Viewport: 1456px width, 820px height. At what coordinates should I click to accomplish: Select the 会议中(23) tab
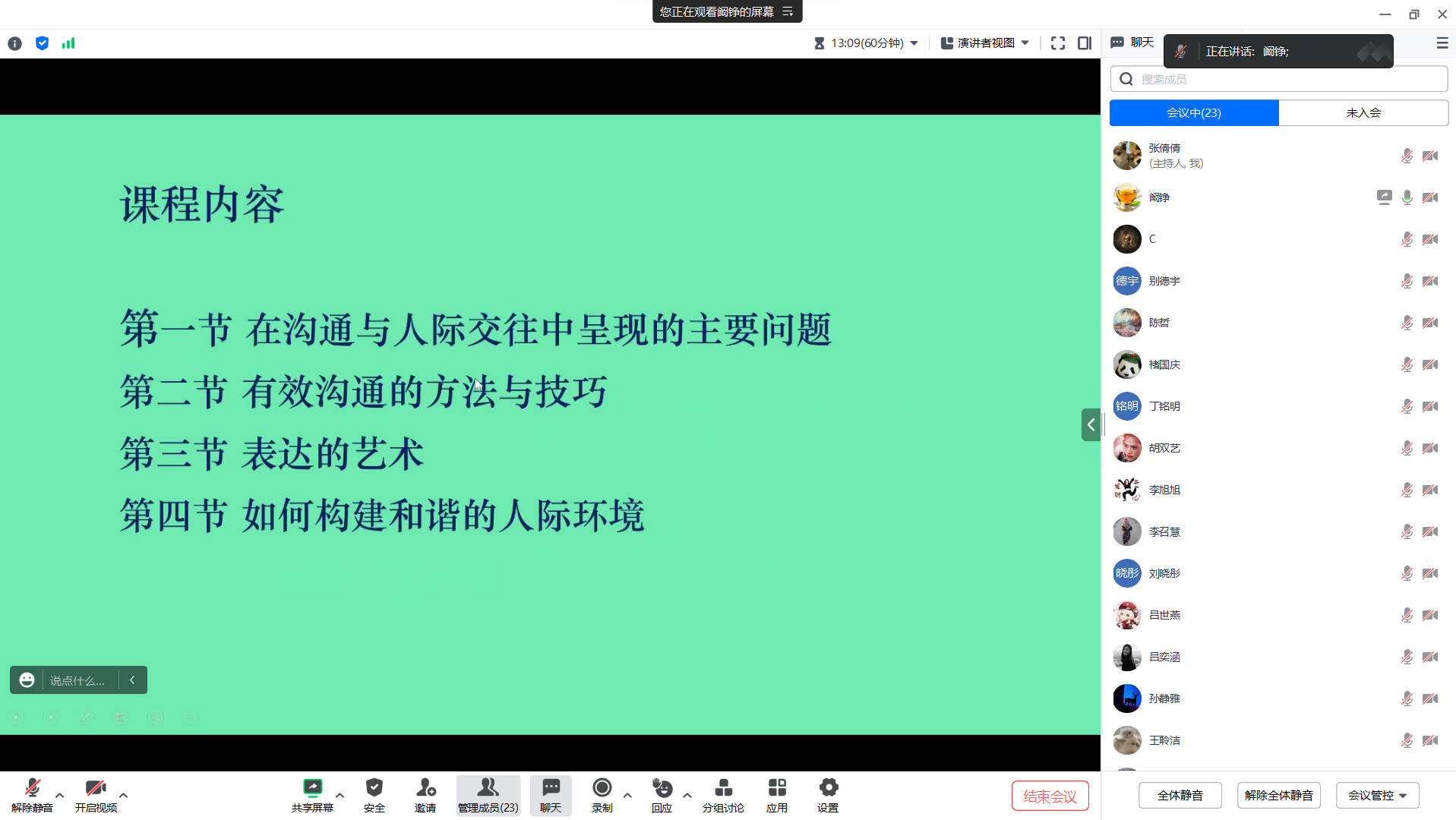1194,113
